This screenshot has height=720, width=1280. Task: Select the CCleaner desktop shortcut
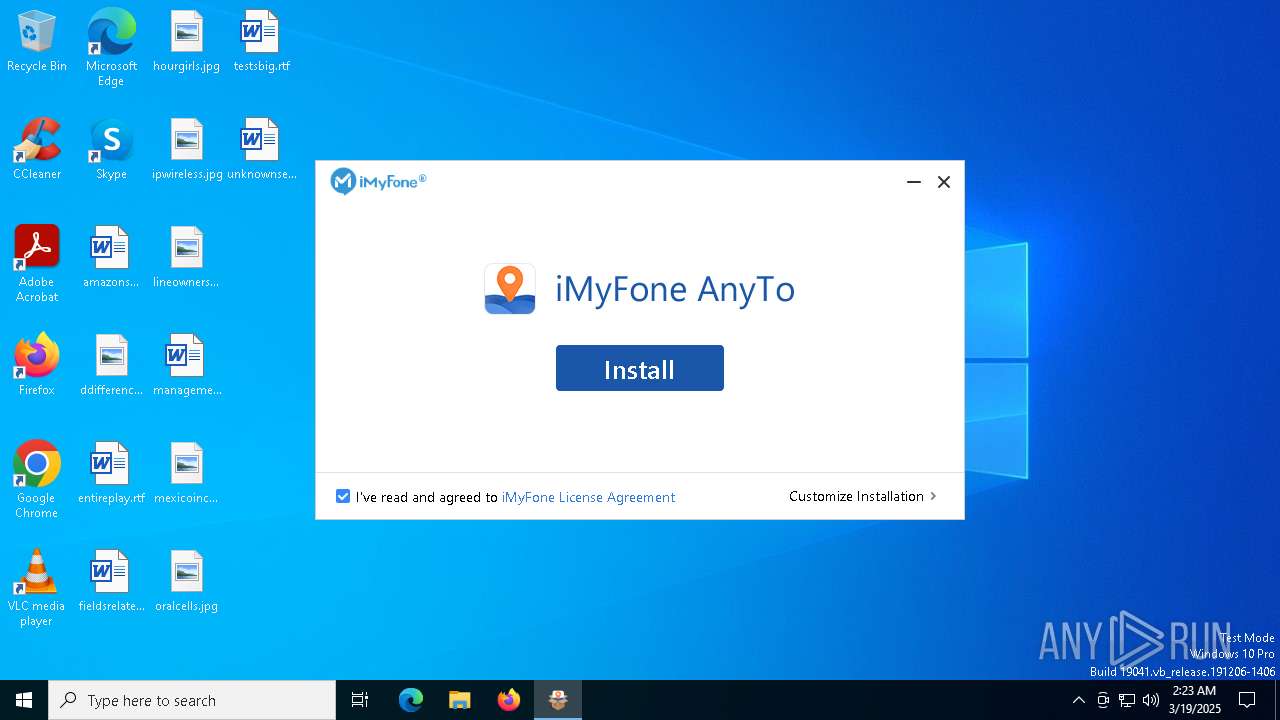(x=37, y=150)
